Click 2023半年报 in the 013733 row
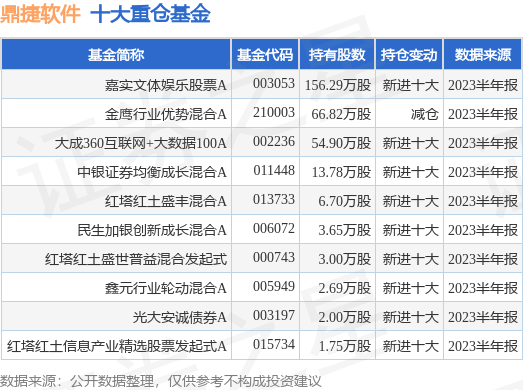Screen dimensions: 523x390 483,201
